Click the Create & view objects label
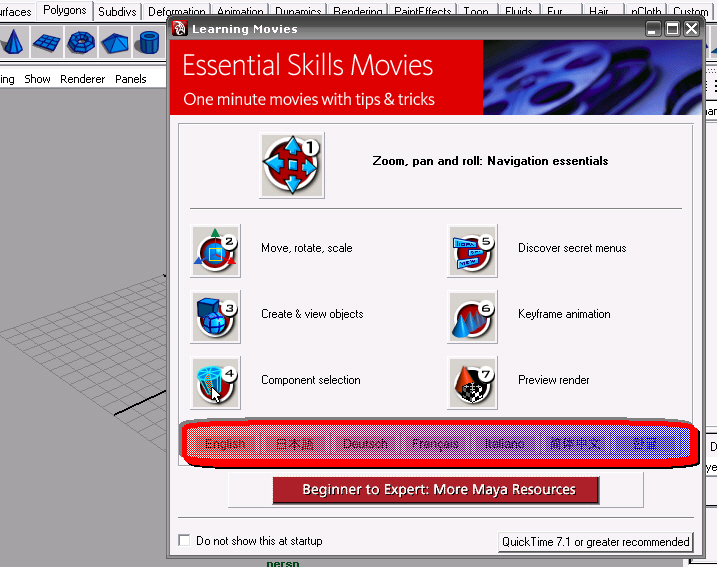Screen dimensions: 717x567 [x=312, y=314]
